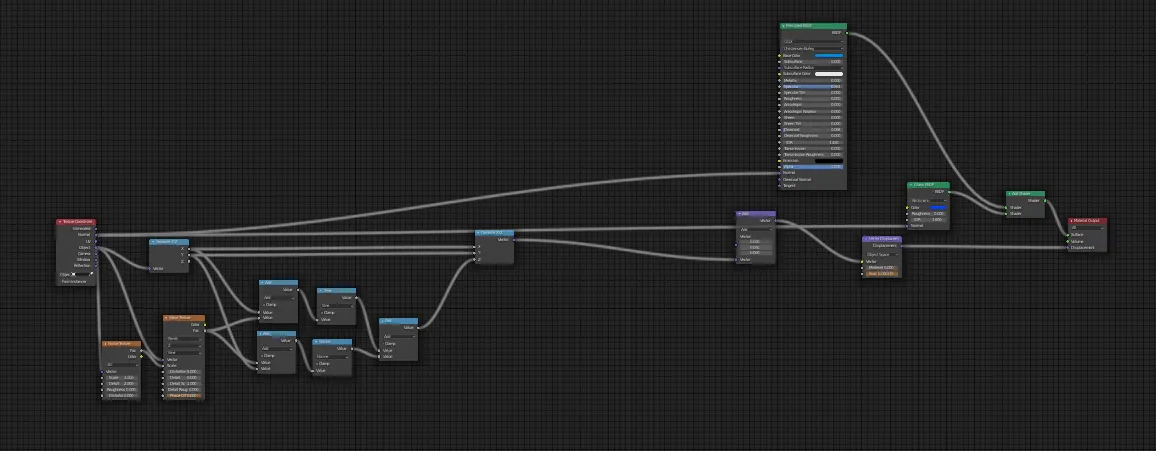Open the 3D dimensions dropdown in Noise Texture
This screenshot has width=1156, height=451.
point(121,365)
